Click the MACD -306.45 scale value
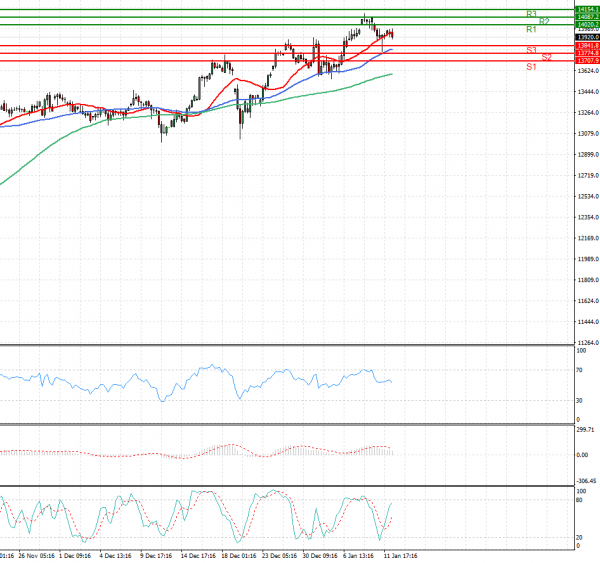 click(586, 481)
